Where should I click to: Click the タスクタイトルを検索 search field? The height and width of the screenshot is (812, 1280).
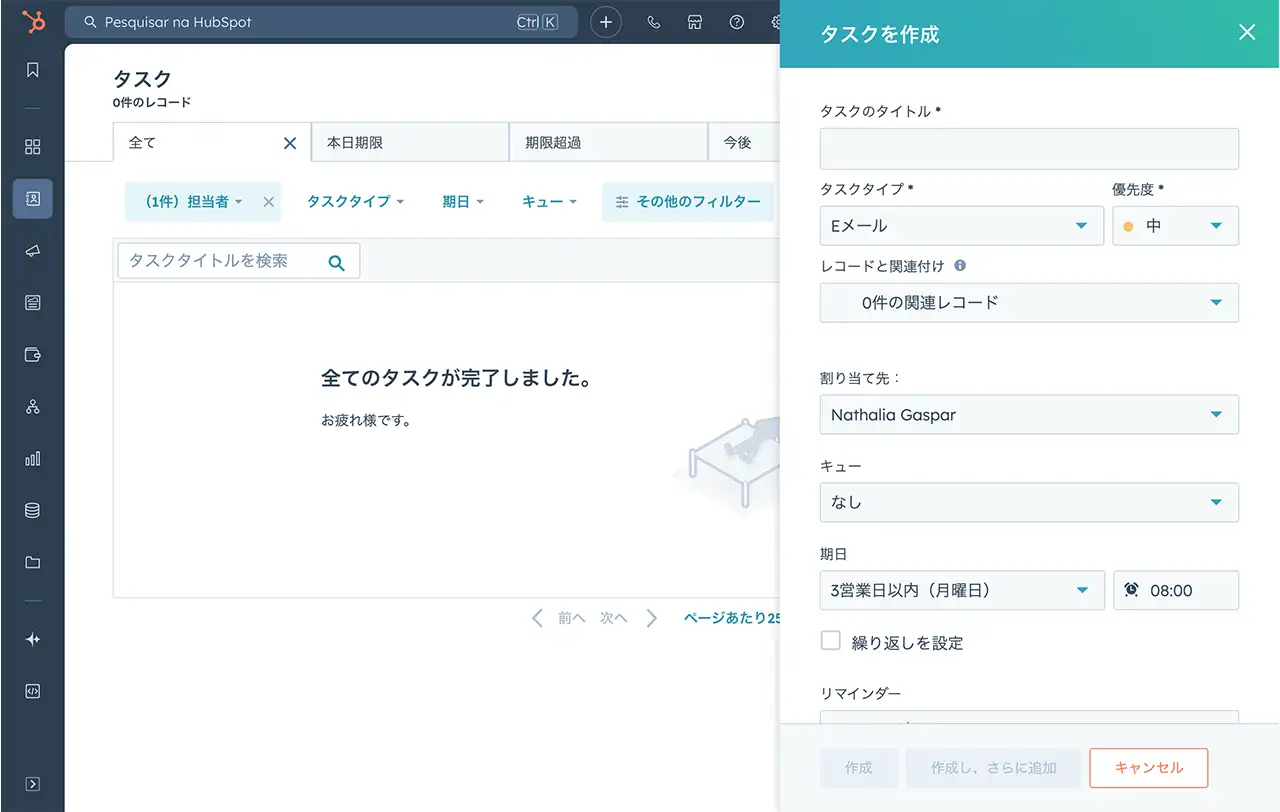(x=238, y=261)
